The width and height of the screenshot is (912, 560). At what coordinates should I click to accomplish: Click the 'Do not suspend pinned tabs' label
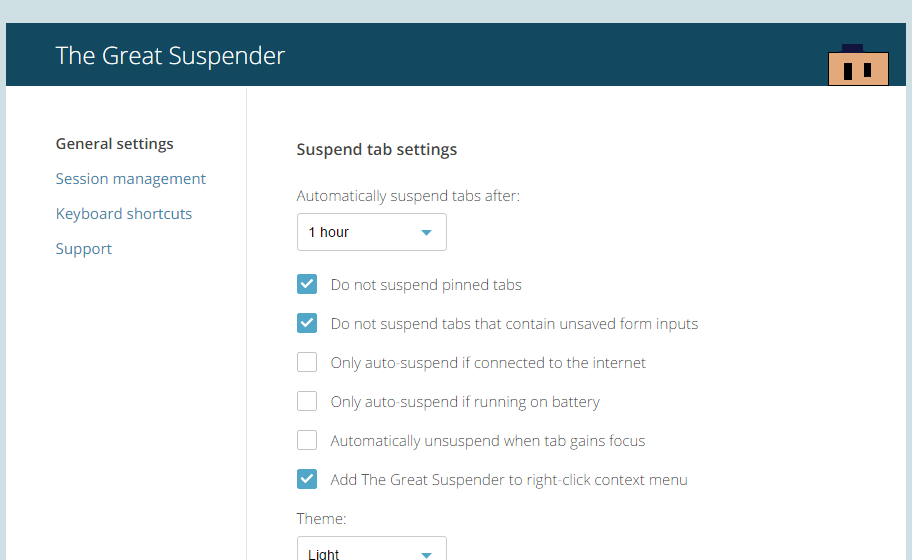426,285
